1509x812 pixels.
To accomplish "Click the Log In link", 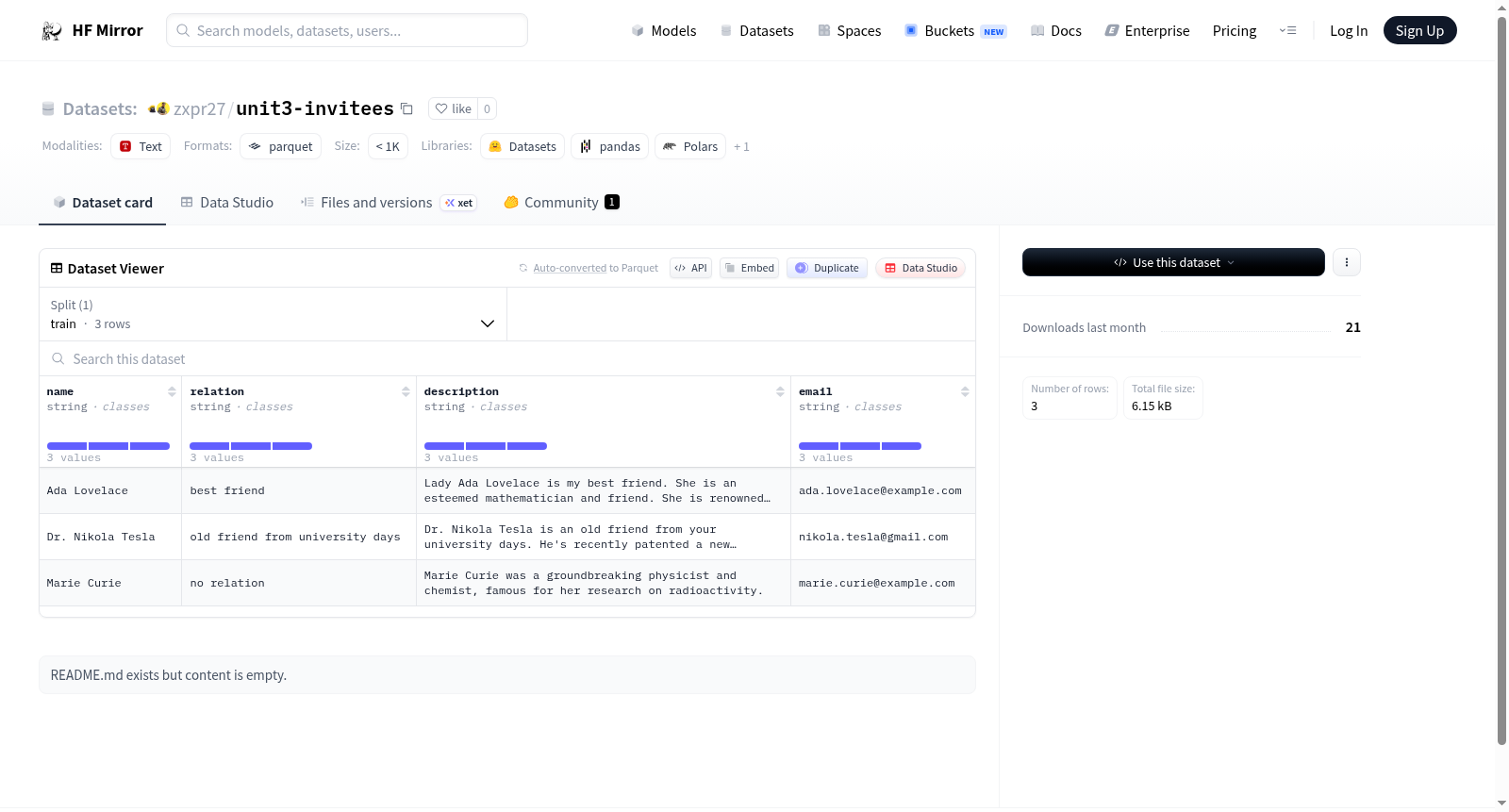I will (x=1349, y=31).
